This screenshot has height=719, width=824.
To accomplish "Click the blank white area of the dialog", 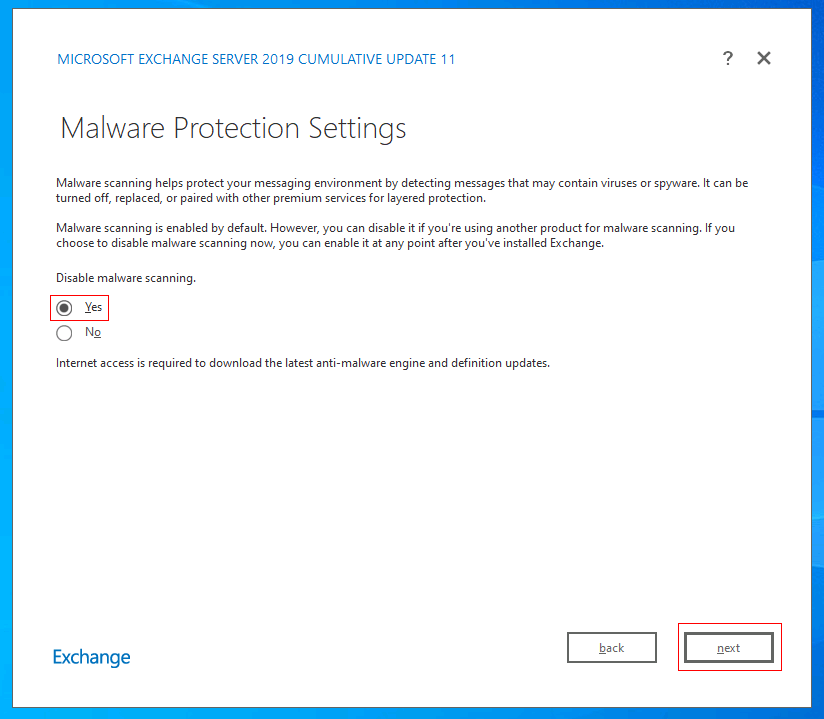I will tap(410, 499).
